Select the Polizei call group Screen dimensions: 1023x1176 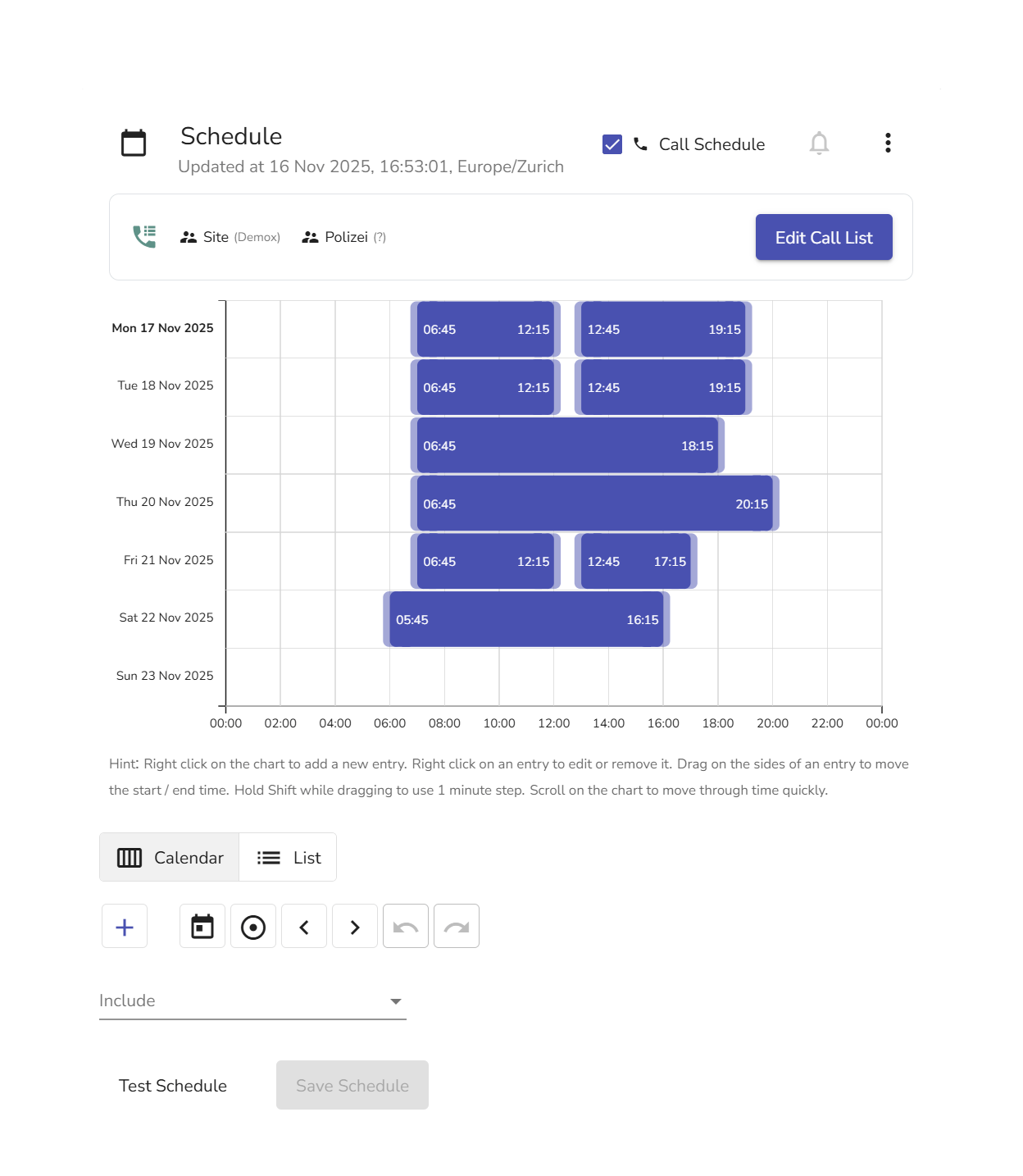coord(344,237)
